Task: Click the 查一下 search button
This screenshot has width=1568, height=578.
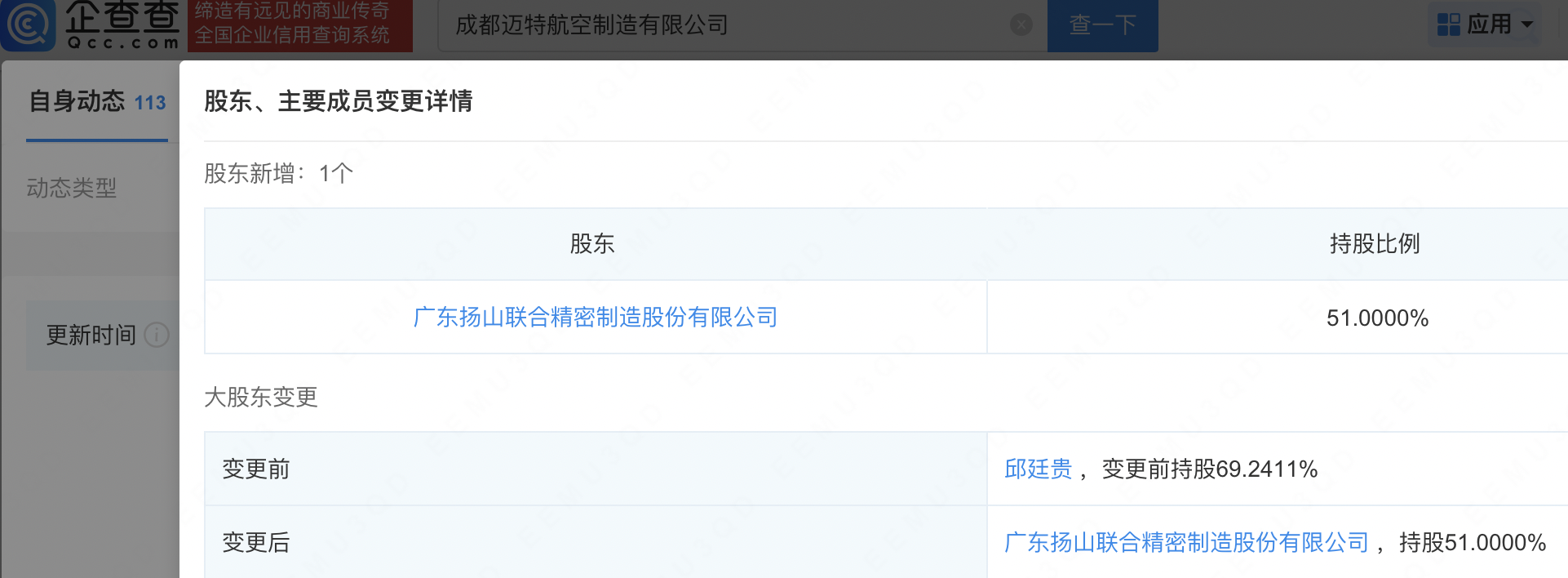Action: [1102, 25]
